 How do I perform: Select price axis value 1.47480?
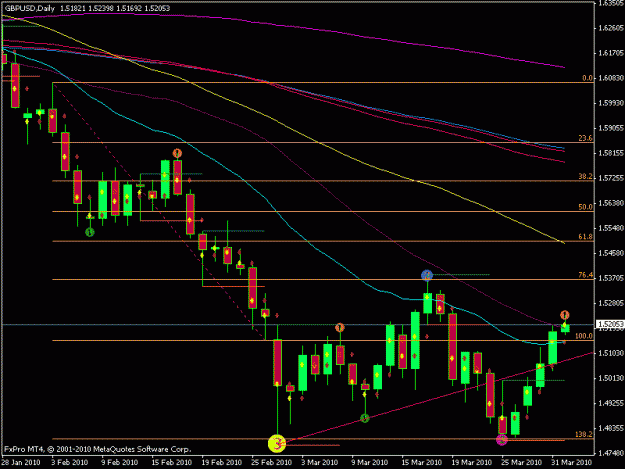[611, 453]
